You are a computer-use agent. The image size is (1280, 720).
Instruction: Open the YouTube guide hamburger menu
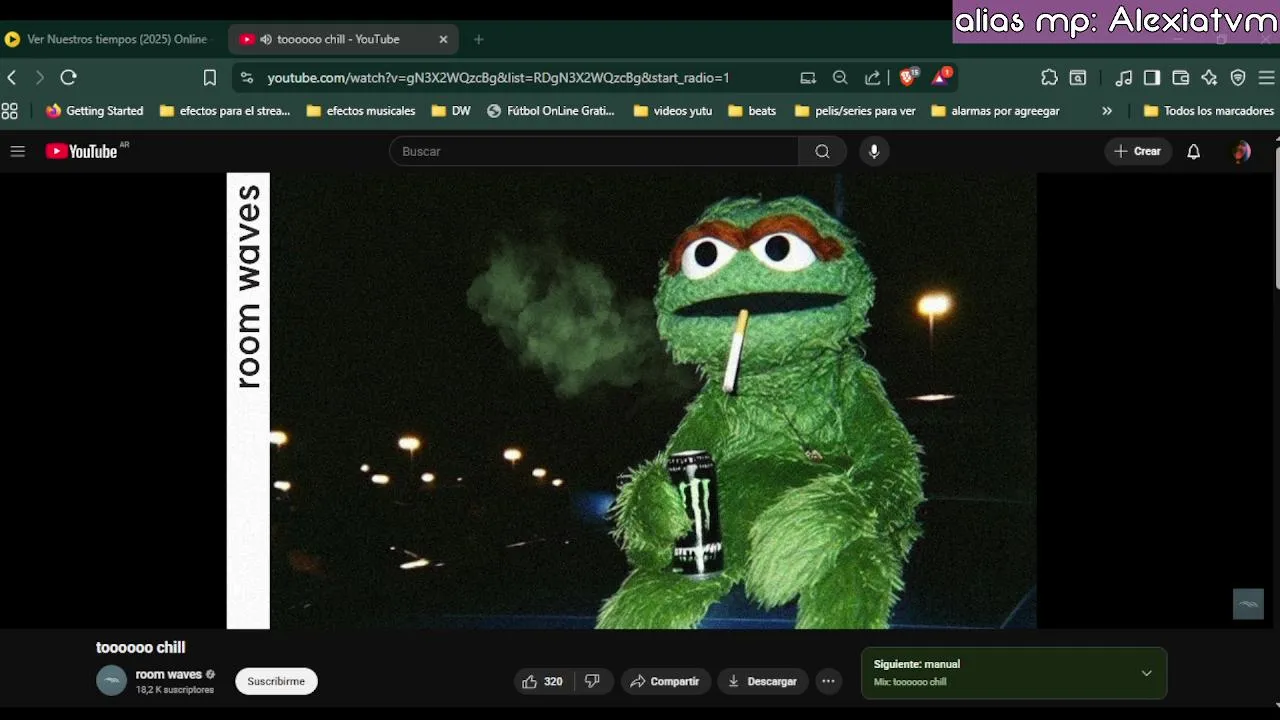pos(17,151)
